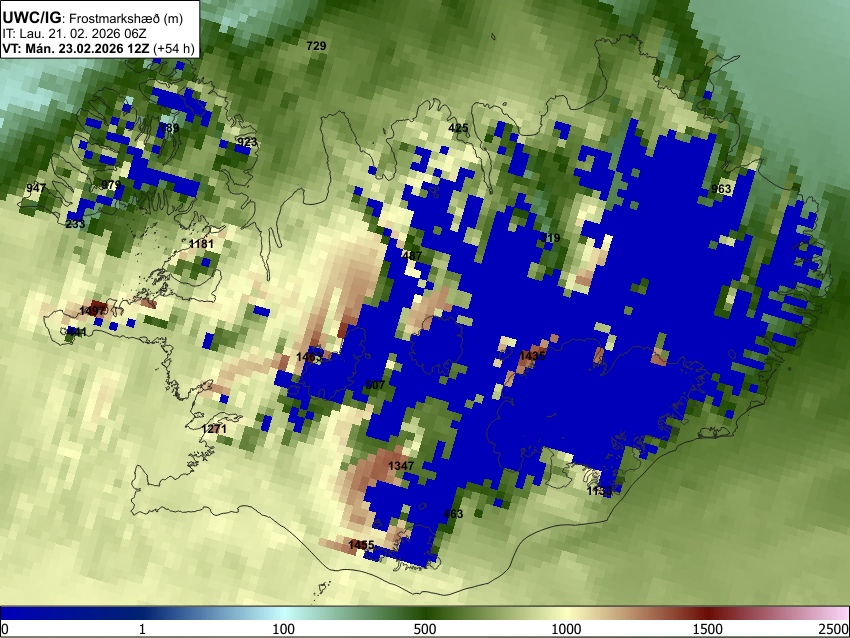This screenshot has height=638, width=850.
Task: Click the legend tick label 2500
Action: (x=834, y=629)
